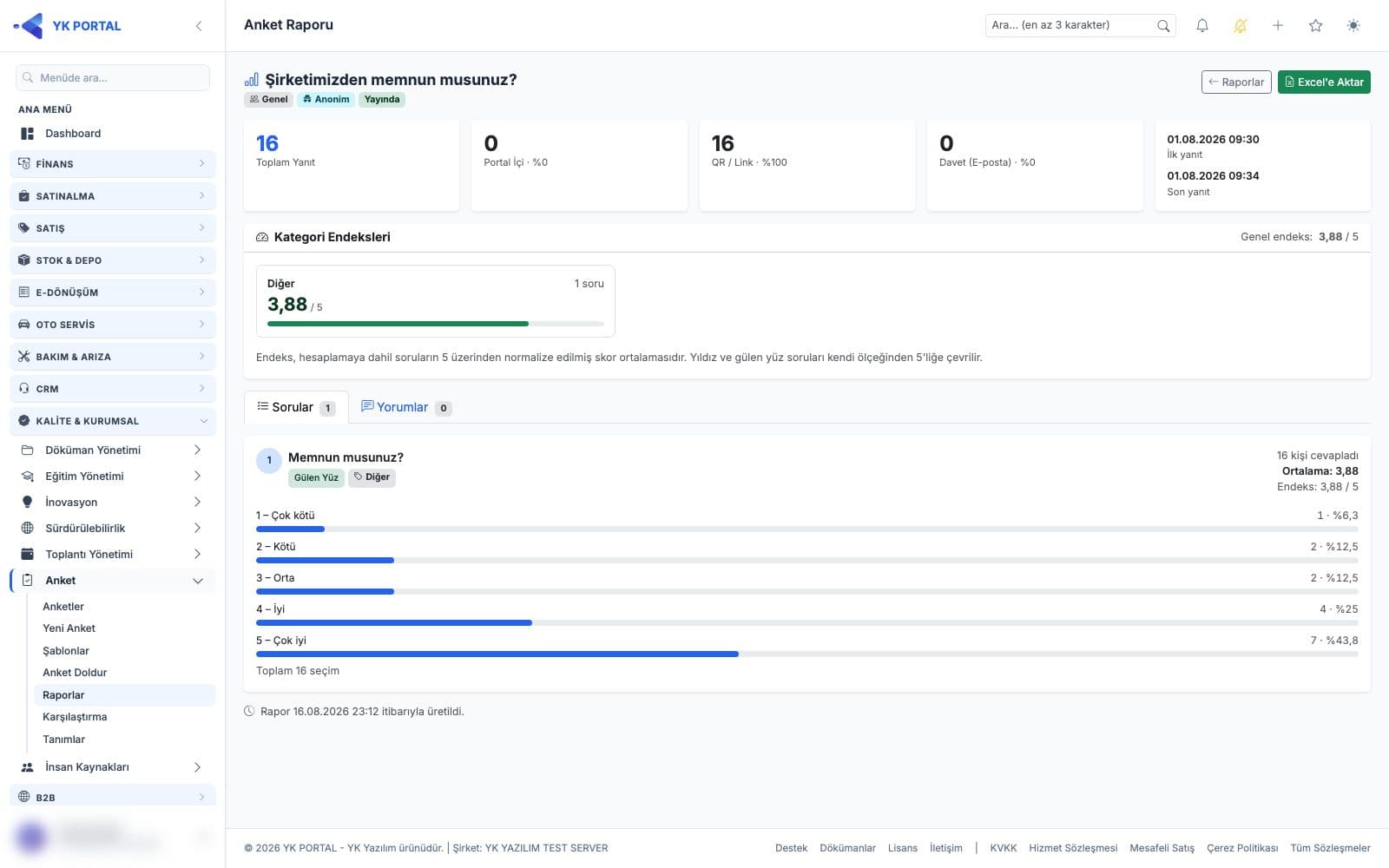Click the '5 – Çok iyi' result bar

807,654
